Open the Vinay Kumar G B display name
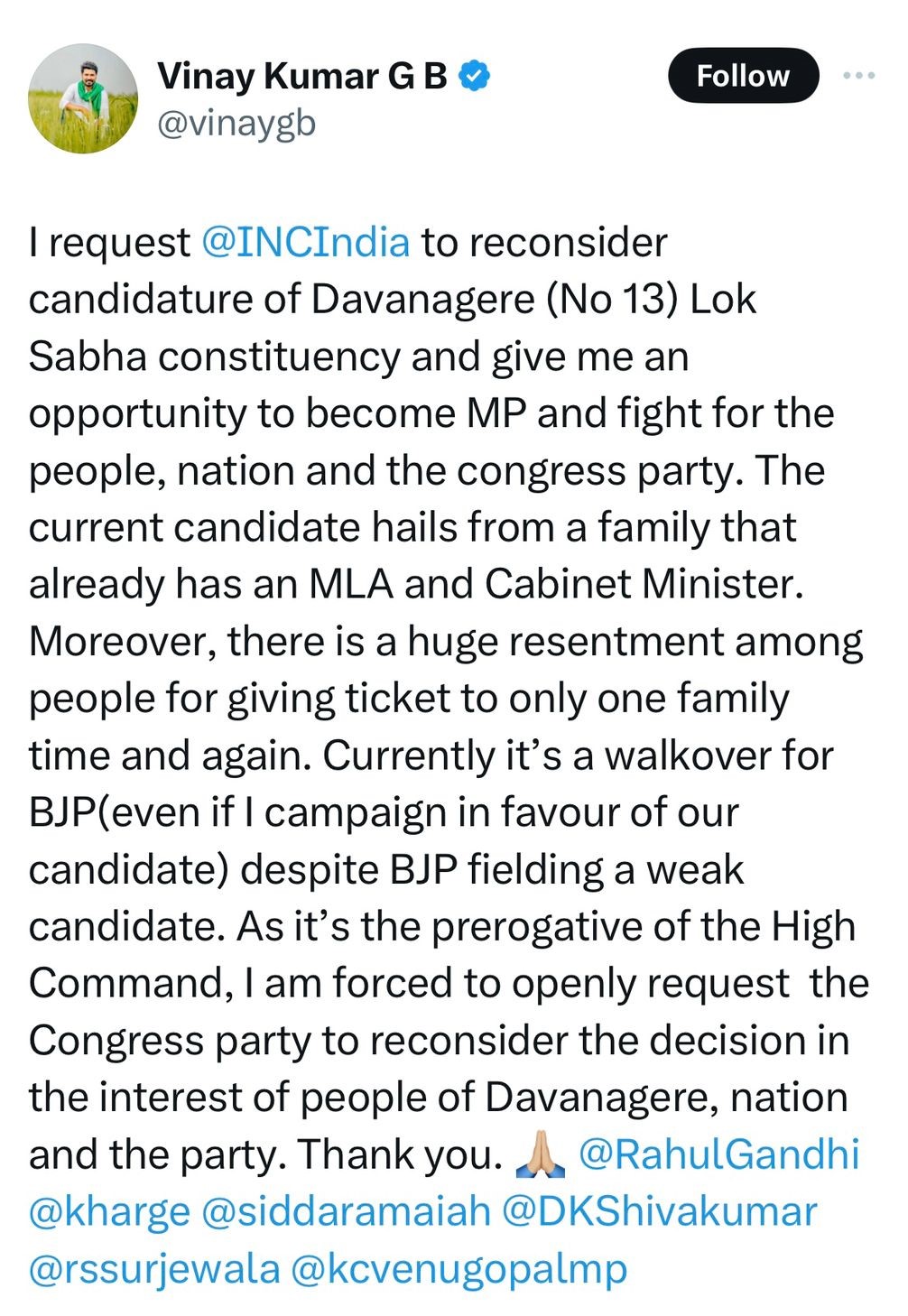Viewport: 908px width, 1316px height. [302, 77]
